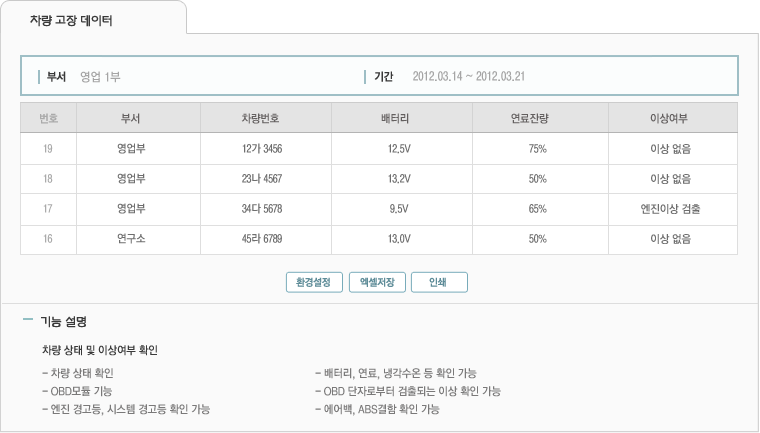Click the 배터리 column header
The width and height of the screenshot is (760, 433).
tap(402, 118)
